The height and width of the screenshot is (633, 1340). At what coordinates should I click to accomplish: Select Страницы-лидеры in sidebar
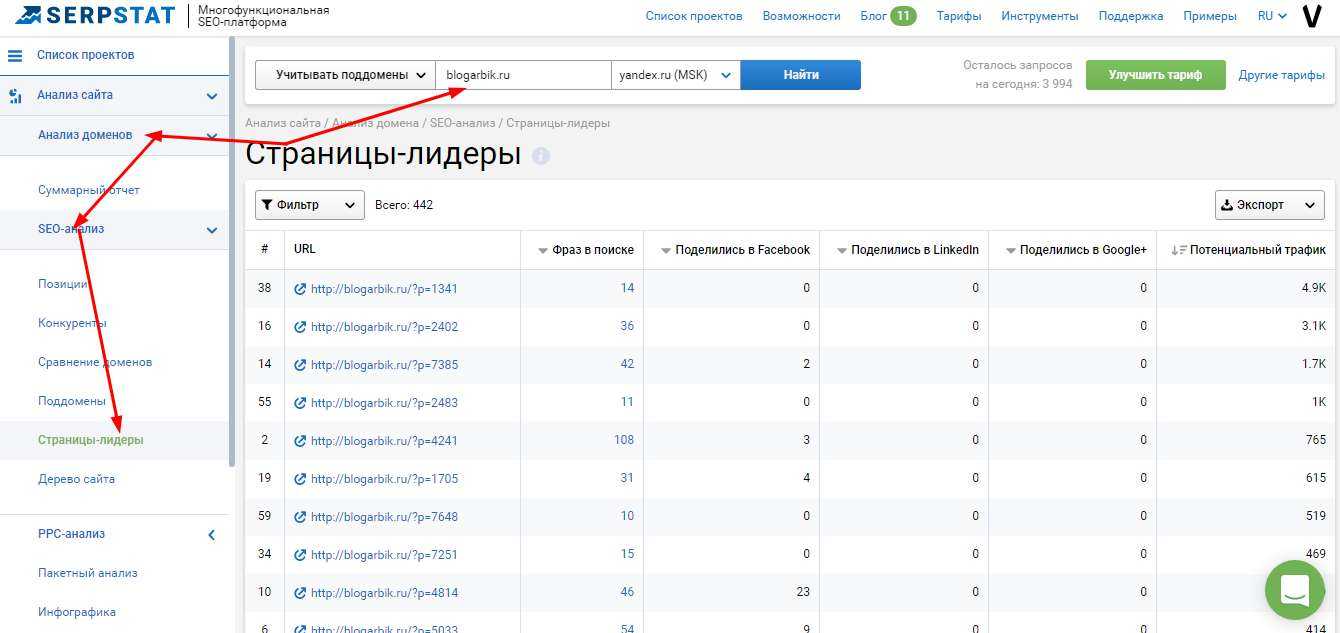(x=91, y=440)
